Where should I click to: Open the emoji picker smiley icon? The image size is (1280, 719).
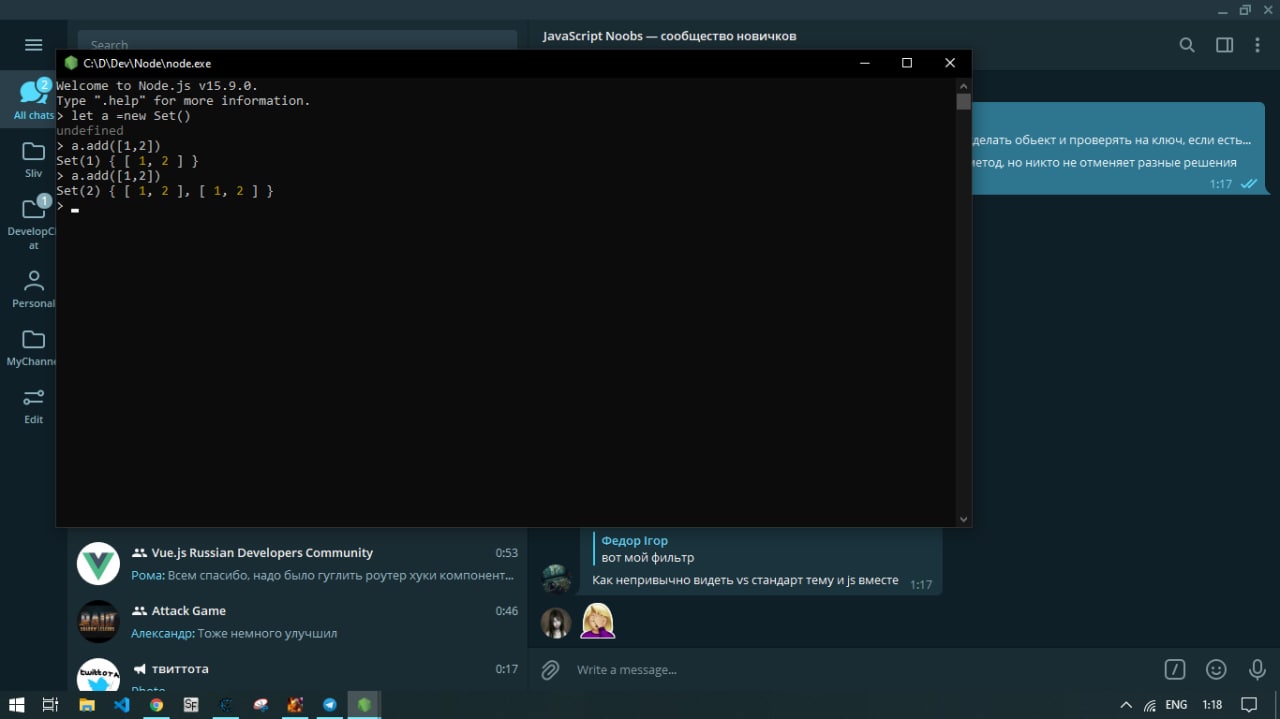pos(1216,670)
